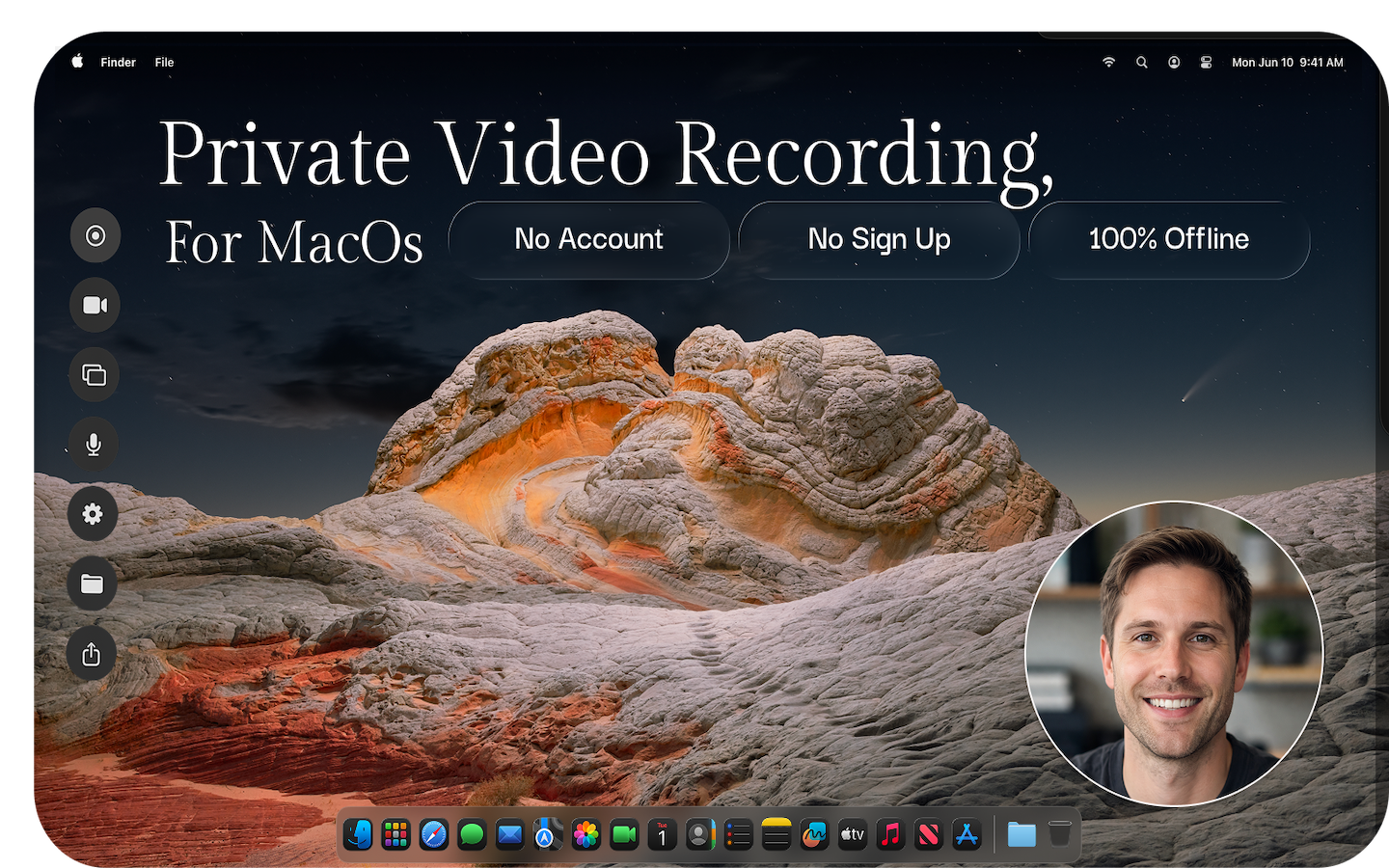Expand the Wi-Fi status menu

[1108, 63]
